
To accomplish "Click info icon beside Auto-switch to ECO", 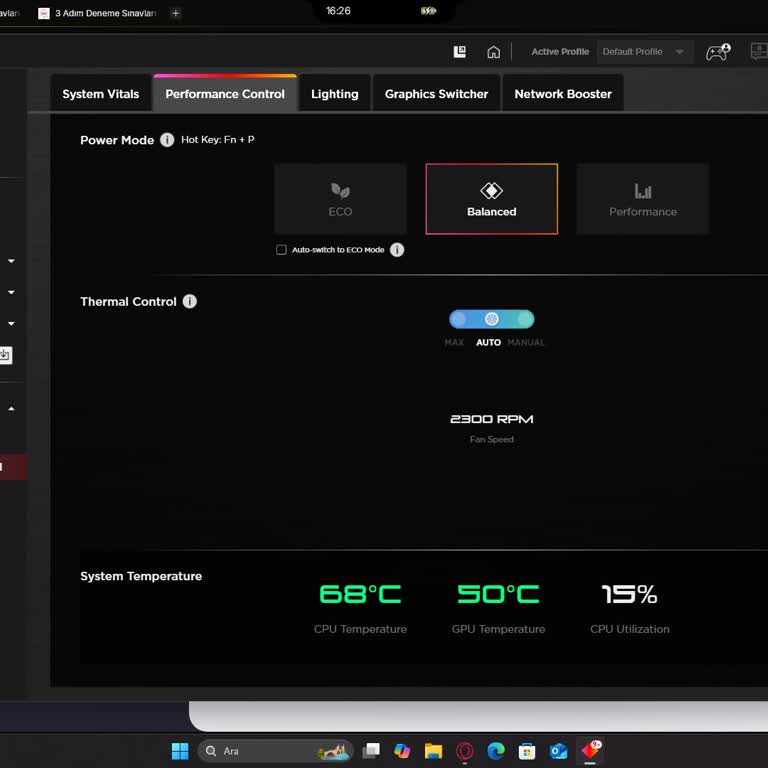I will (x=397, y=250).
